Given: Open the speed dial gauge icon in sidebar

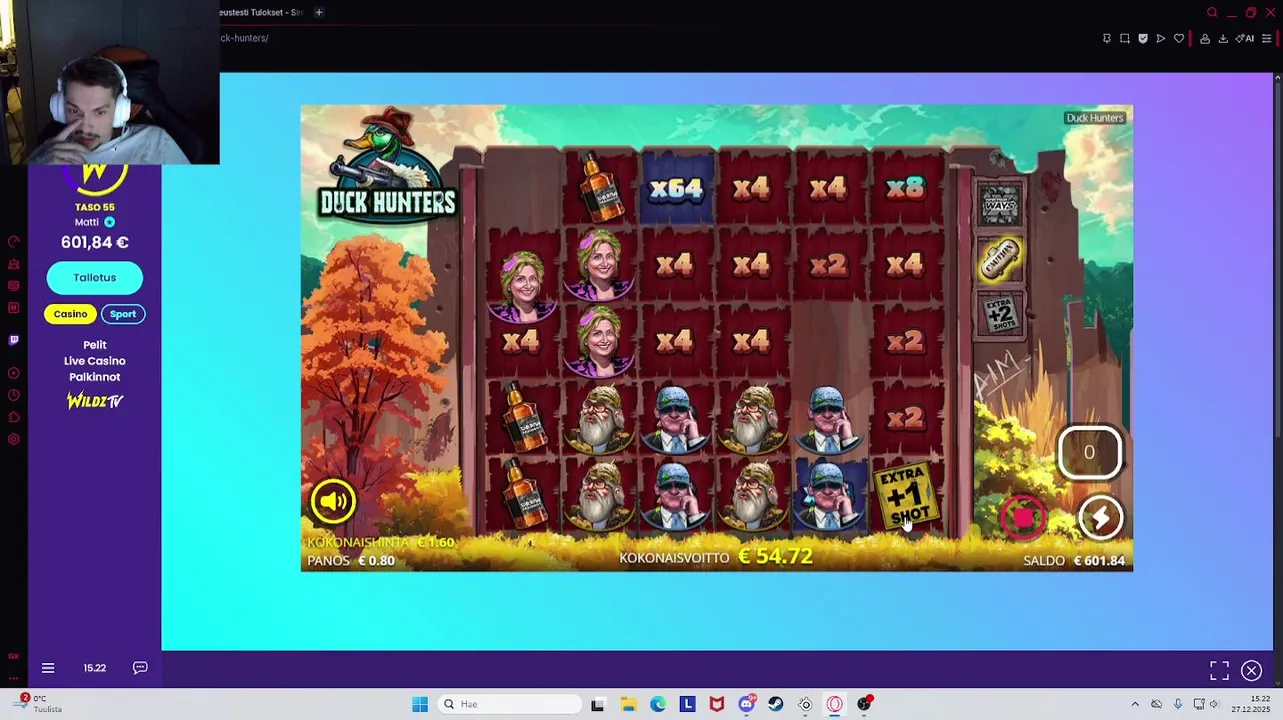Looking at the screenshot, I should pos(13,241).
